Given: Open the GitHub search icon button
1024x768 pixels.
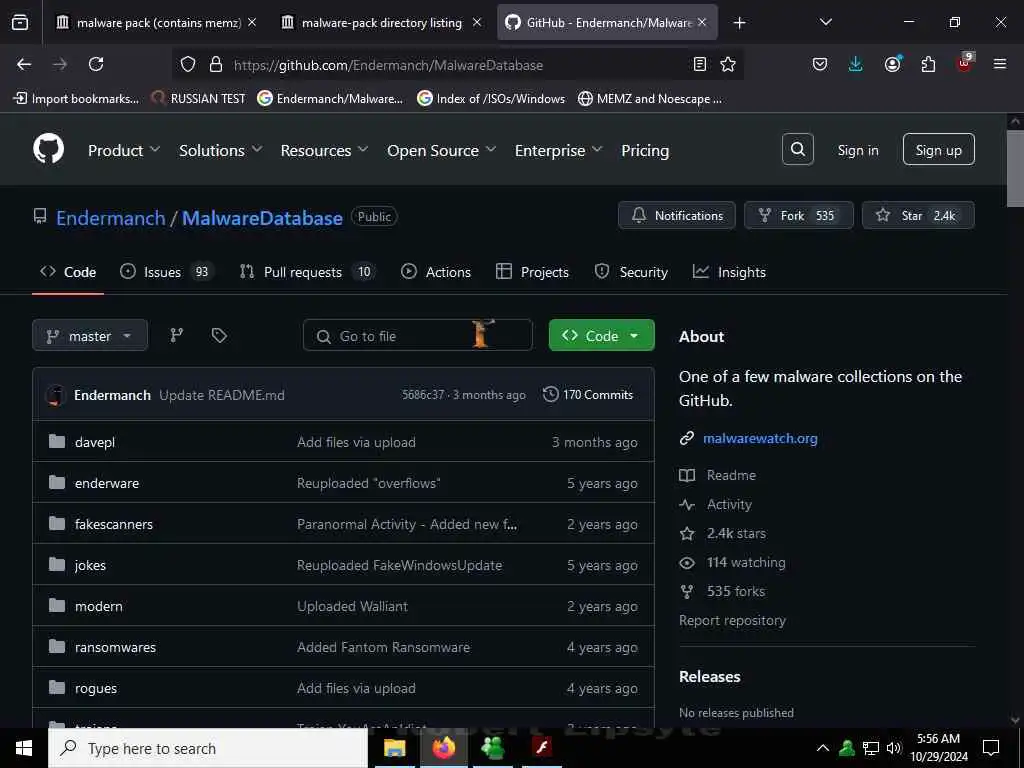Looking at the screenshot, I should tap(797, 150).
